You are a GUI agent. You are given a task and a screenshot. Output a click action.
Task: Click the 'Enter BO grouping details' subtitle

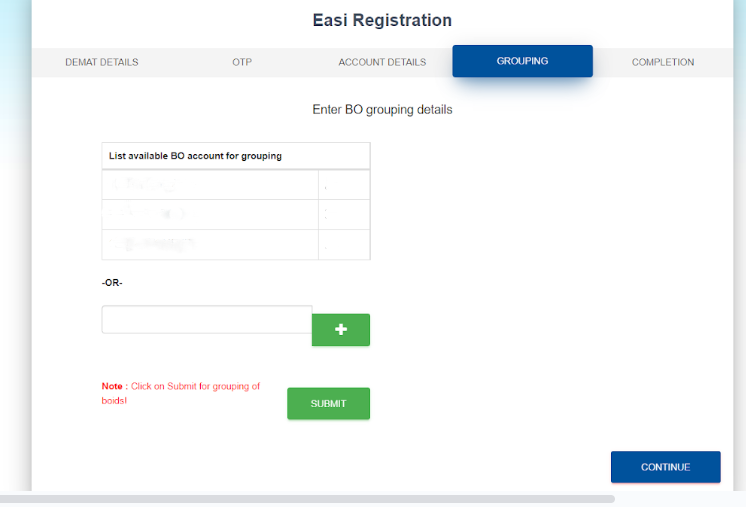pos(382,109)
